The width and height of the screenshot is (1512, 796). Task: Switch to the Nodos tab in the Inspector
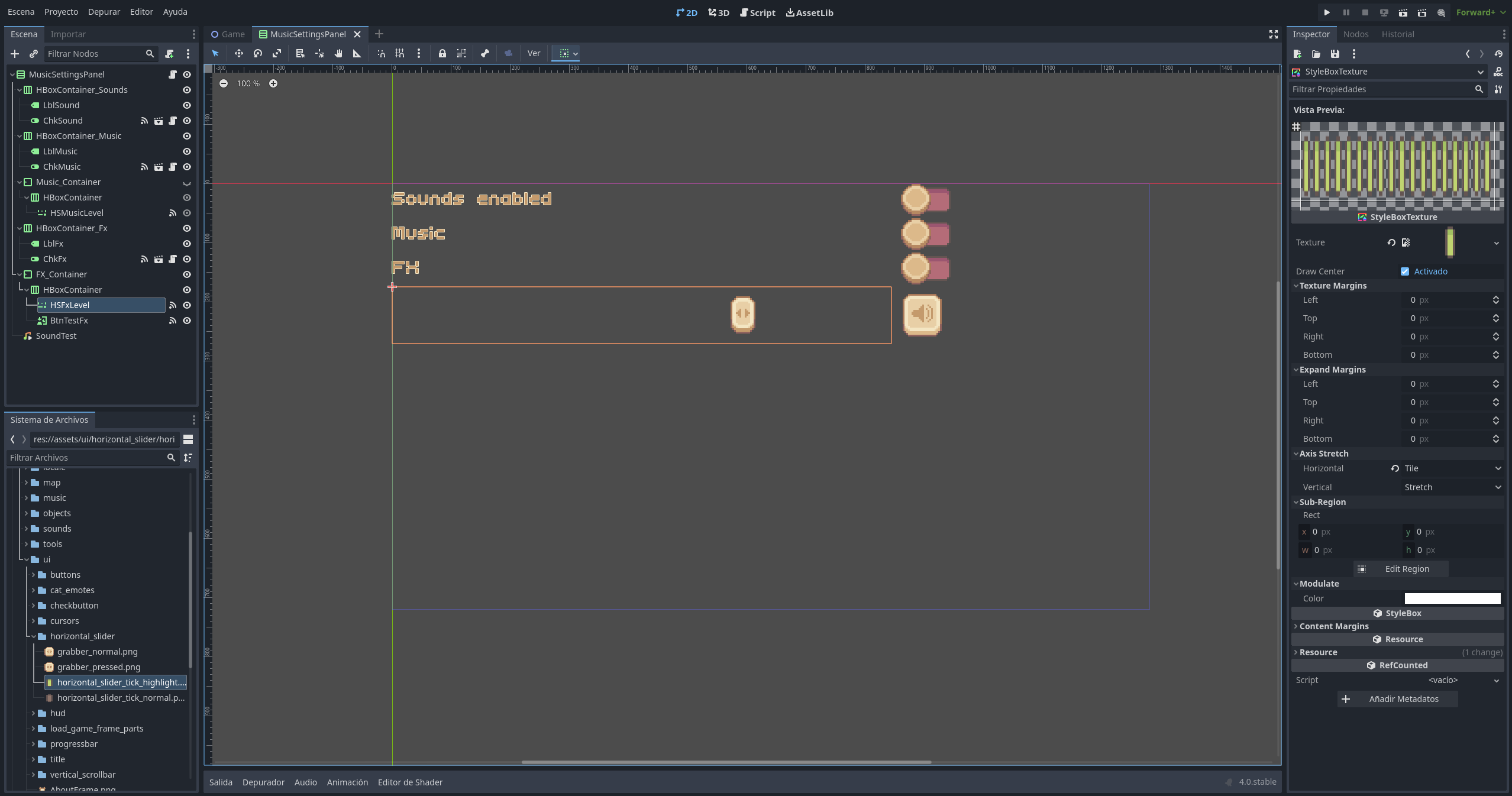click(1355, 34)
